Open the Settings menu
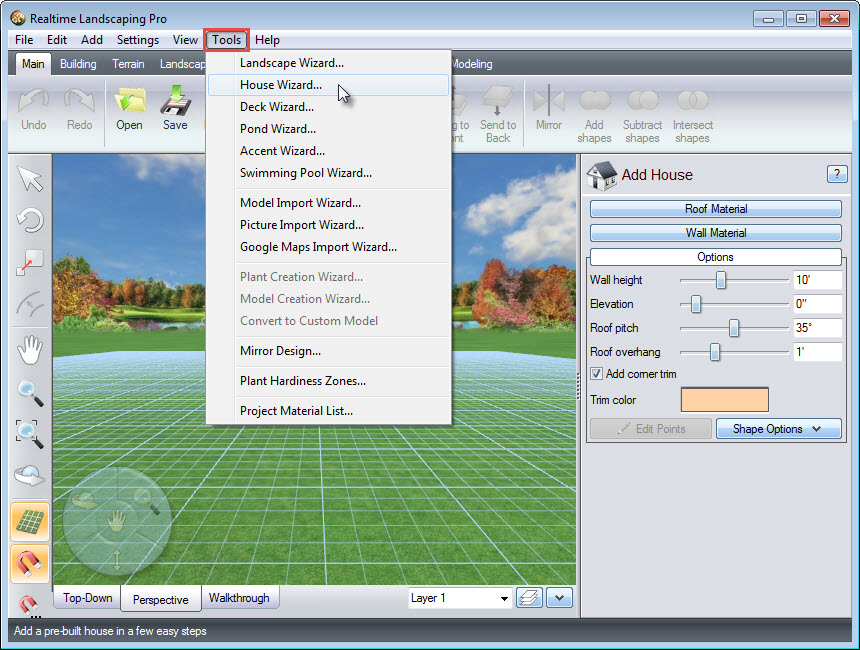The width and height of the screenshot is (860, 650). [138, 40]
